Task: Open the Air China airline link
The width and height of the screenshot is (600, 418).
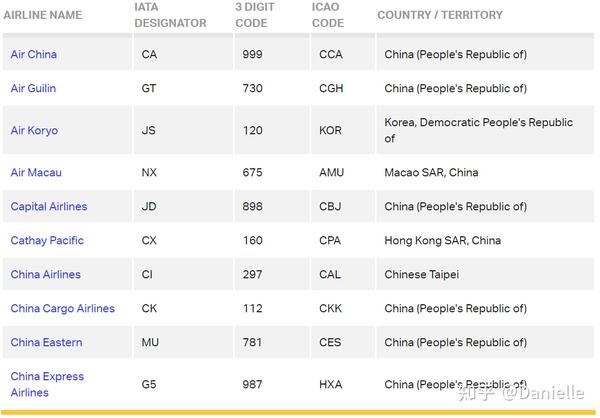Action: pos(34,54)
